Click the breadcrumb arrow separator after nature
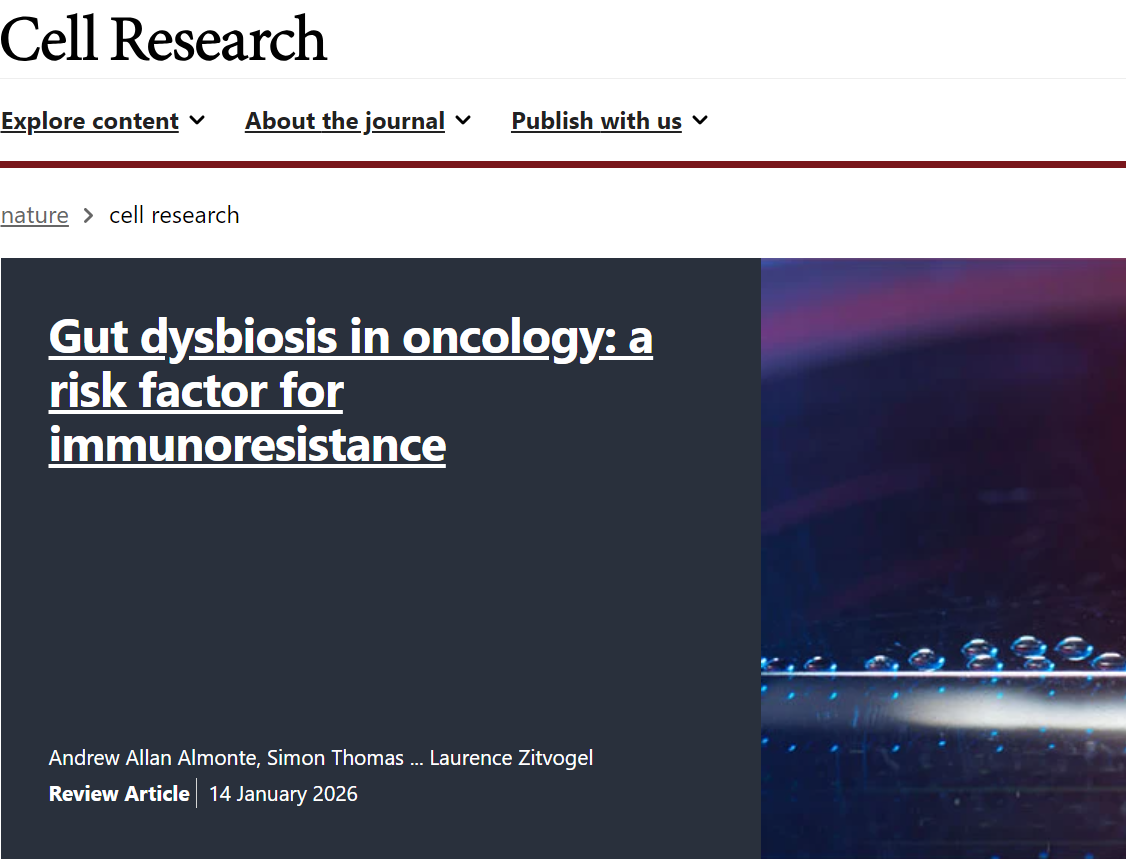The width and height of the screenshot is (1126, 859). [88, 215]
